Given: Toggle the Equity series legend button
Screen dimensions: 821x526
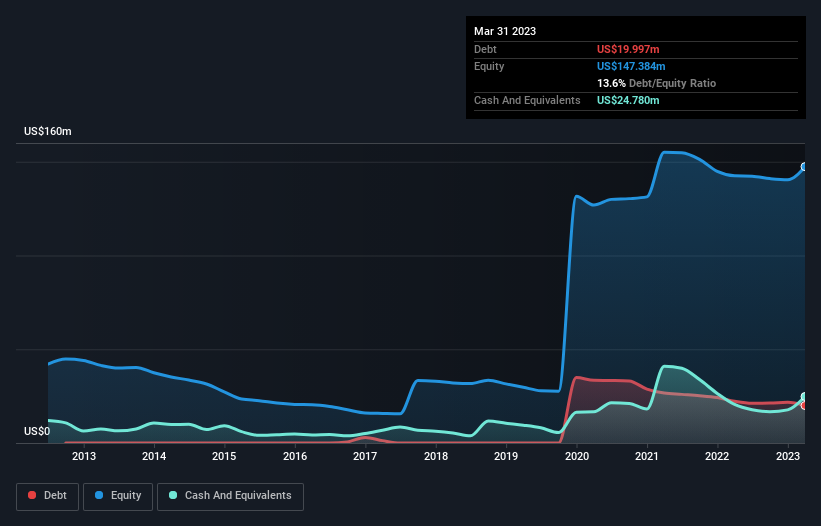Looking at the screenshot, I should [x=118, y=496].
